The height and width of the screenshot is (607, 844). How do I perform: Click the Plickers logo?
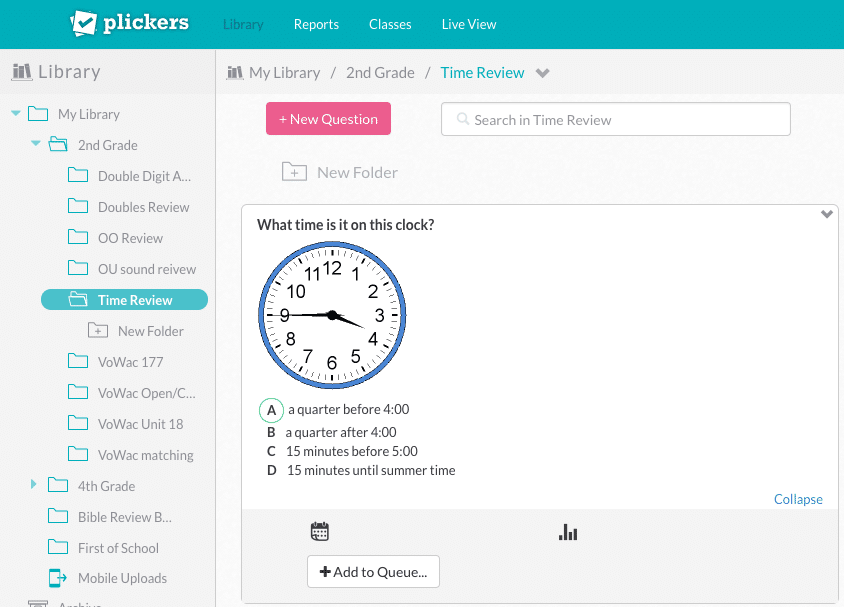(x=129, y=23)
